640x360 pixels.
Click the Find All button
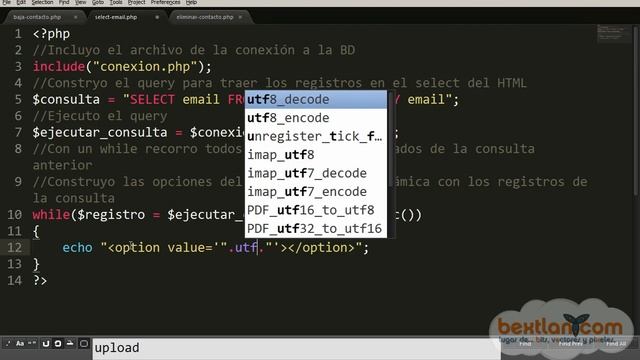(616, 344)
